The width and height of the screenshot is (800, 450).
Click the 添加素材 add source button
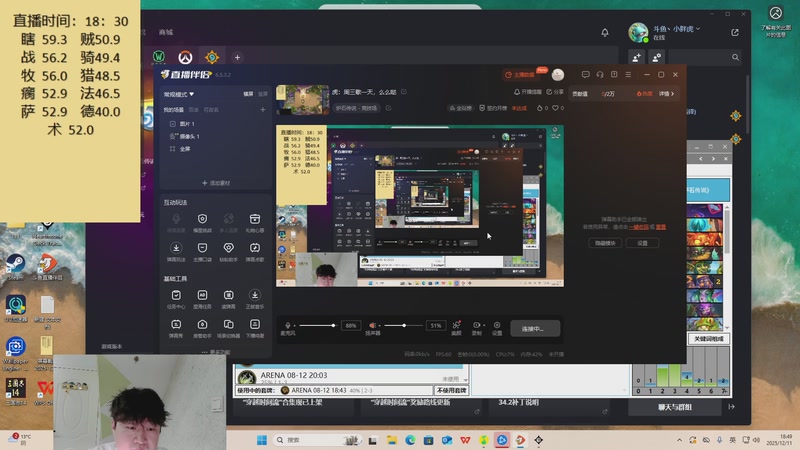[x=216, y=183]
